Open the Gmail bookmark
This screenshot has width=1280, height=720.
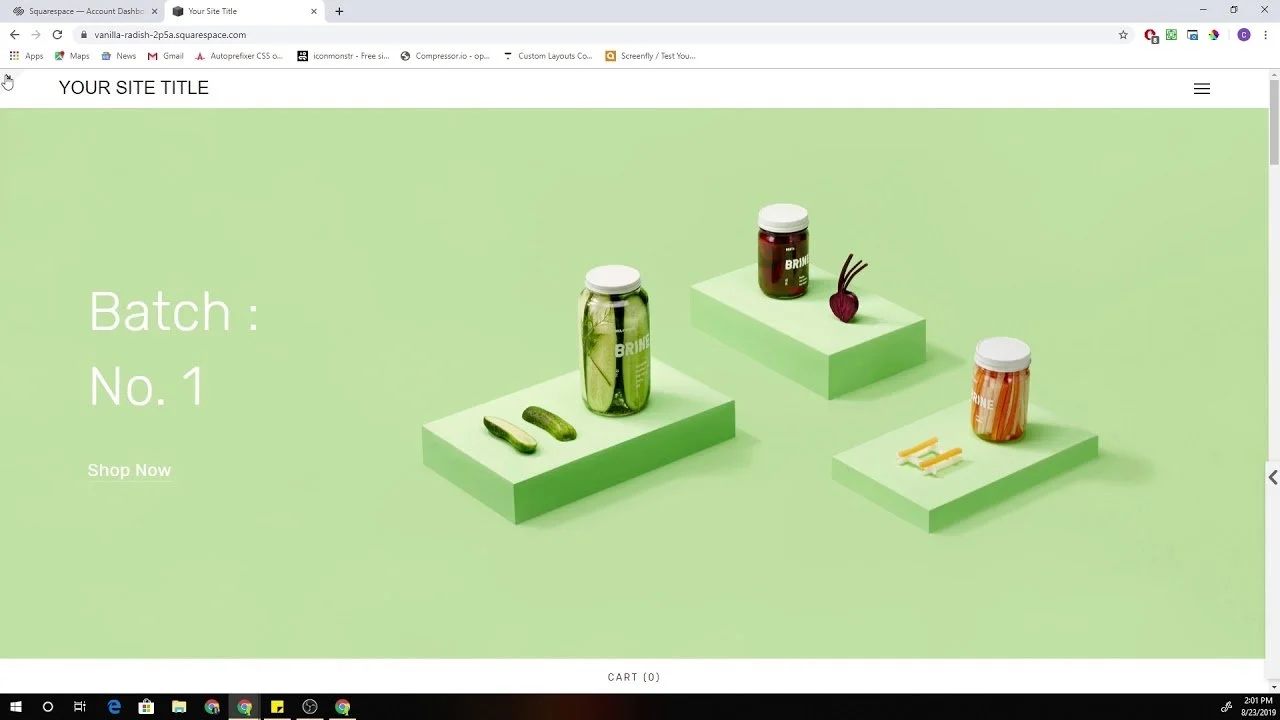coord(166,56)
